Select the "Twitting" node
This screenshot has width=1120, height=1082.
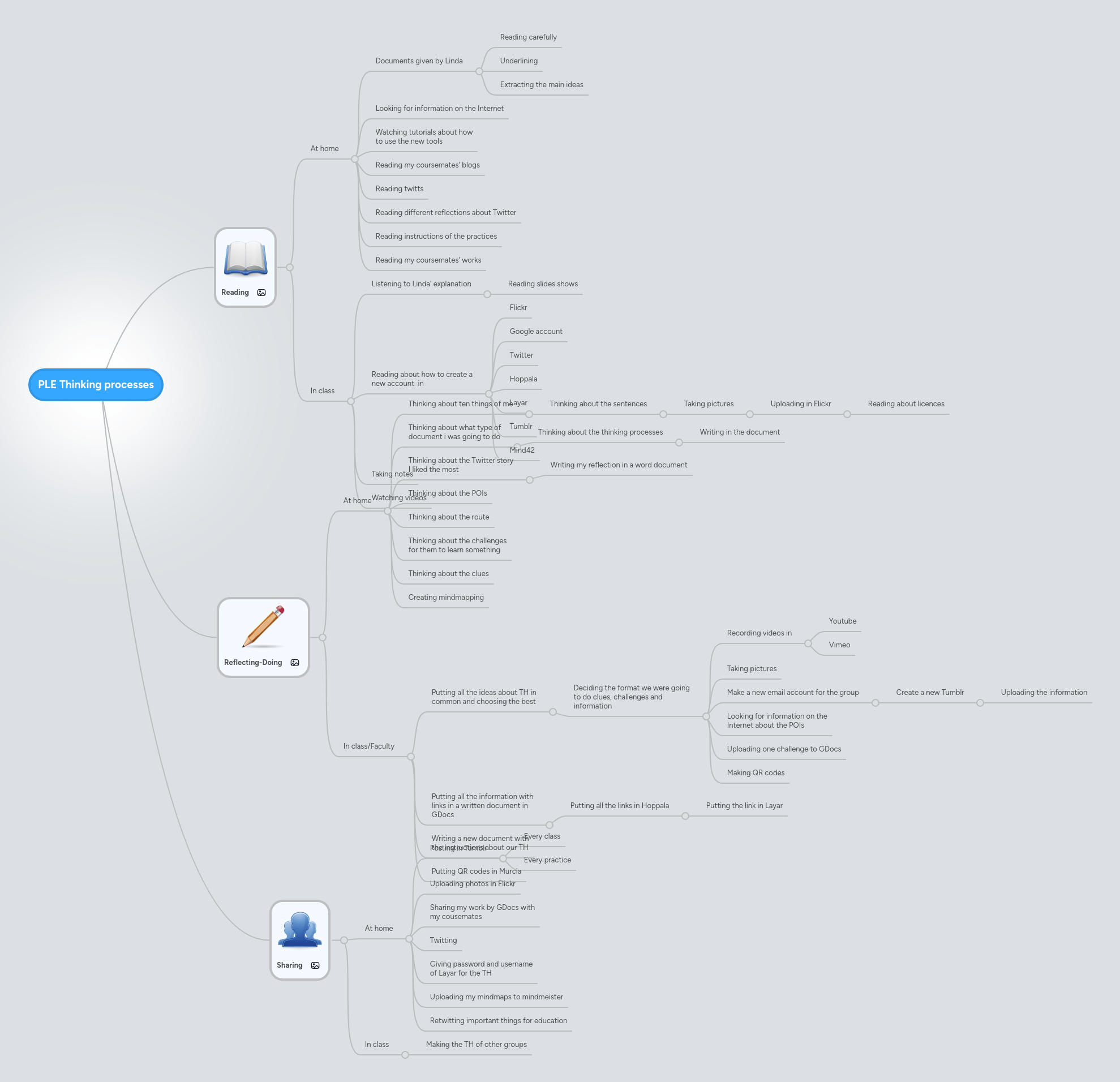click(x=444, y=940)
